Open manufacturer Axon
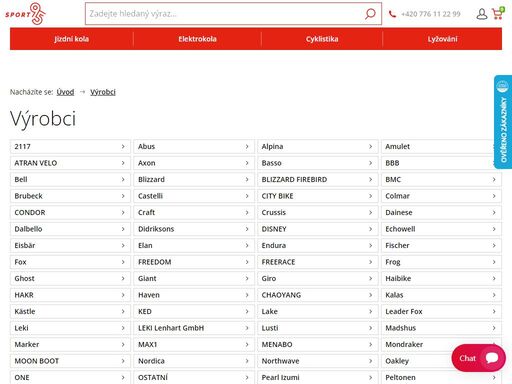This screenshot has height=384, width=512. 194,163
